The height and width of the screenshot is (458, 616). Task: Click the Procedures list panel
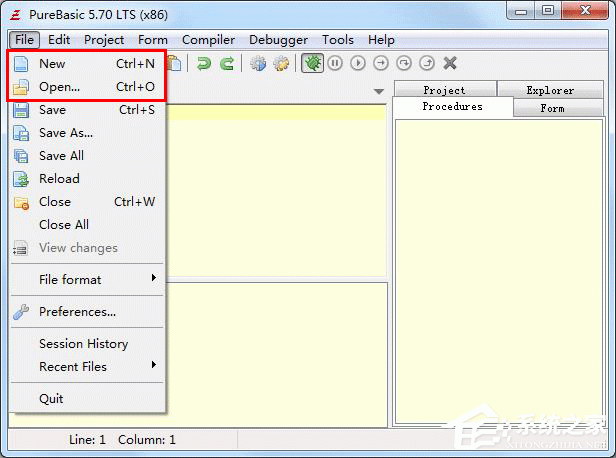click(499, 272)
